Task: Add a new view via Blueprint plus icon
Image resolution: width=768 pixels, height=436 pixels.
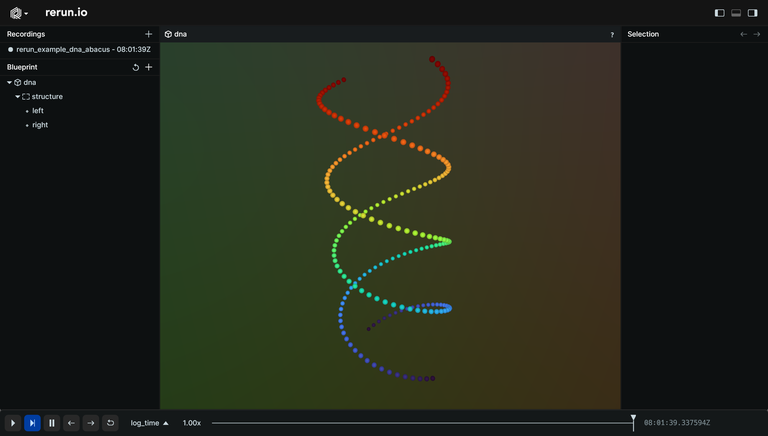Action: pos(149,67)
